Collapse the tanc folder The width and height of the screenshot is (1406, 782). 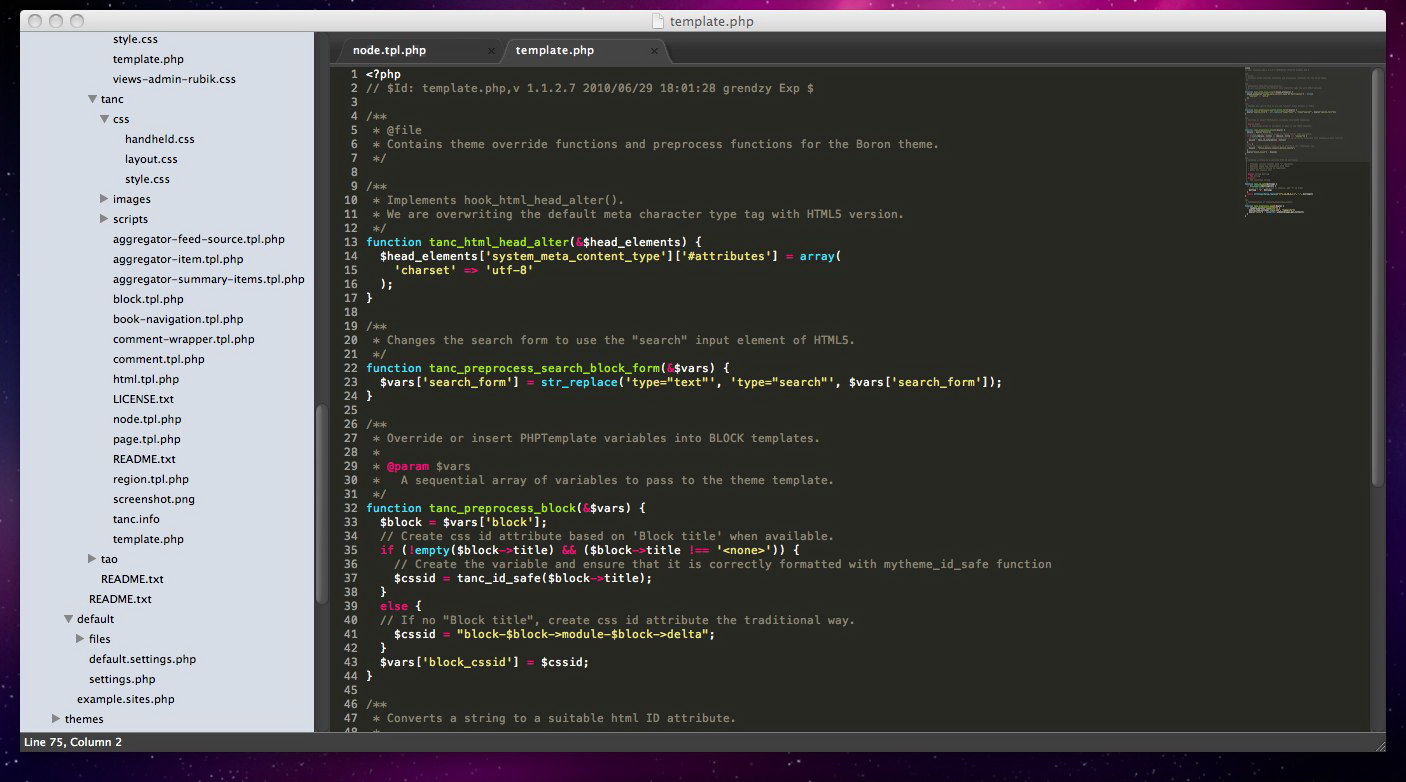click(92, 99)
